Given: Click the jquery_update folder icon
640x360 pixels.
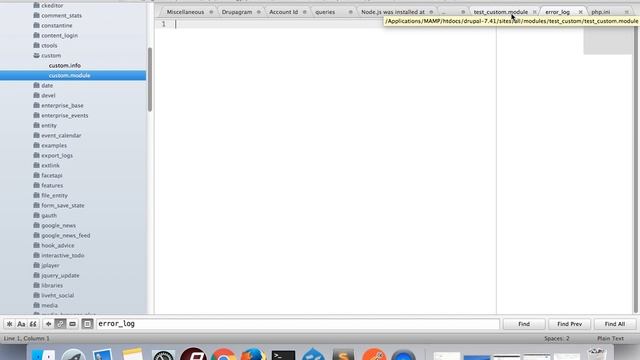Looking at the screenshot, I should click(36, 275).
